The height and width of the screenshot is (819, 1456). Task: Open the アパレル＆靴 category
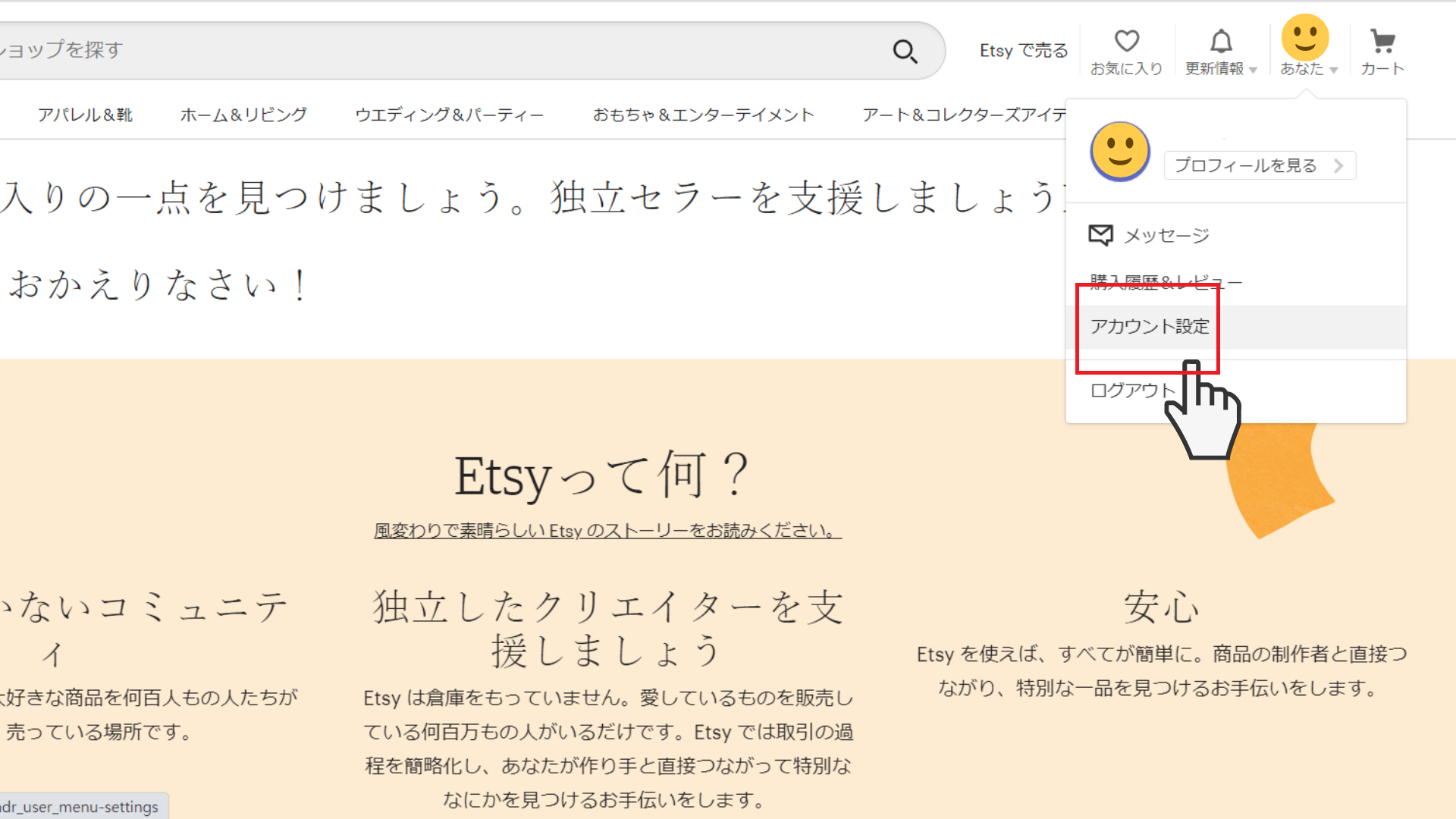(x=85, y=115)
